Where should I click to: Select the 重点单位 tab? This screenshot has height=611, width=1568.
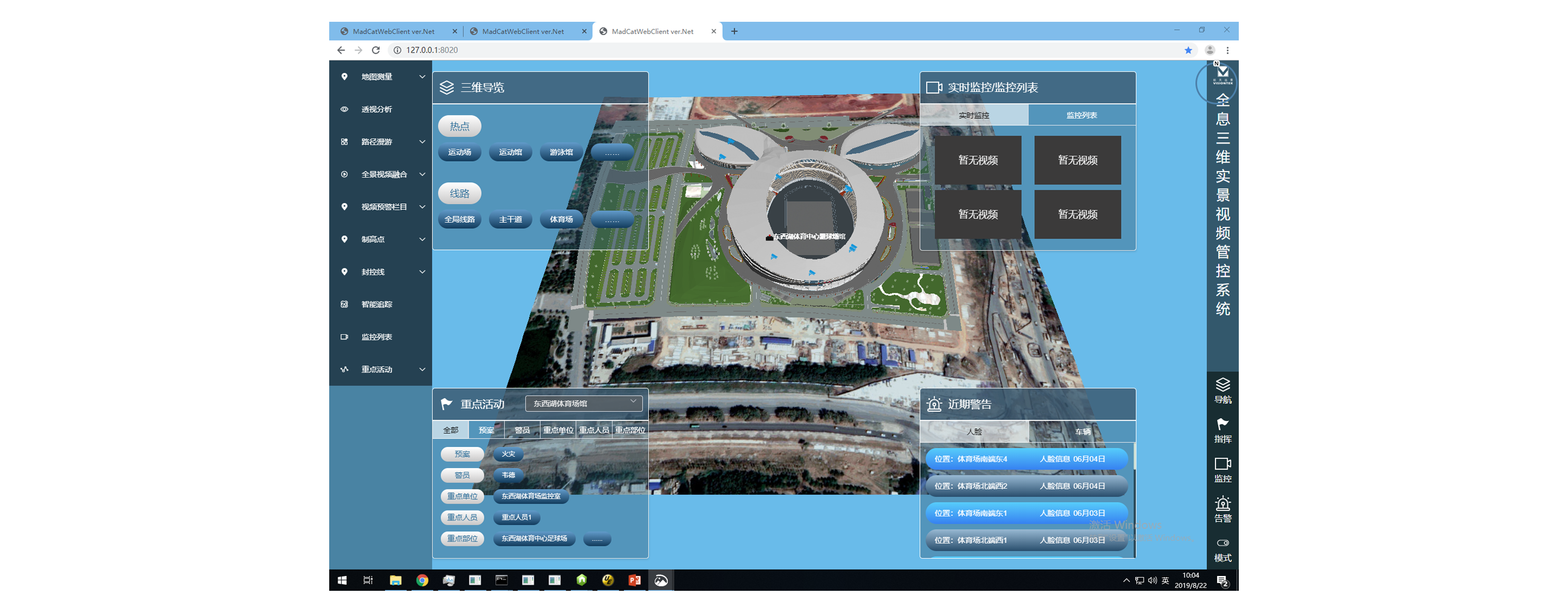tap(558, 430)
